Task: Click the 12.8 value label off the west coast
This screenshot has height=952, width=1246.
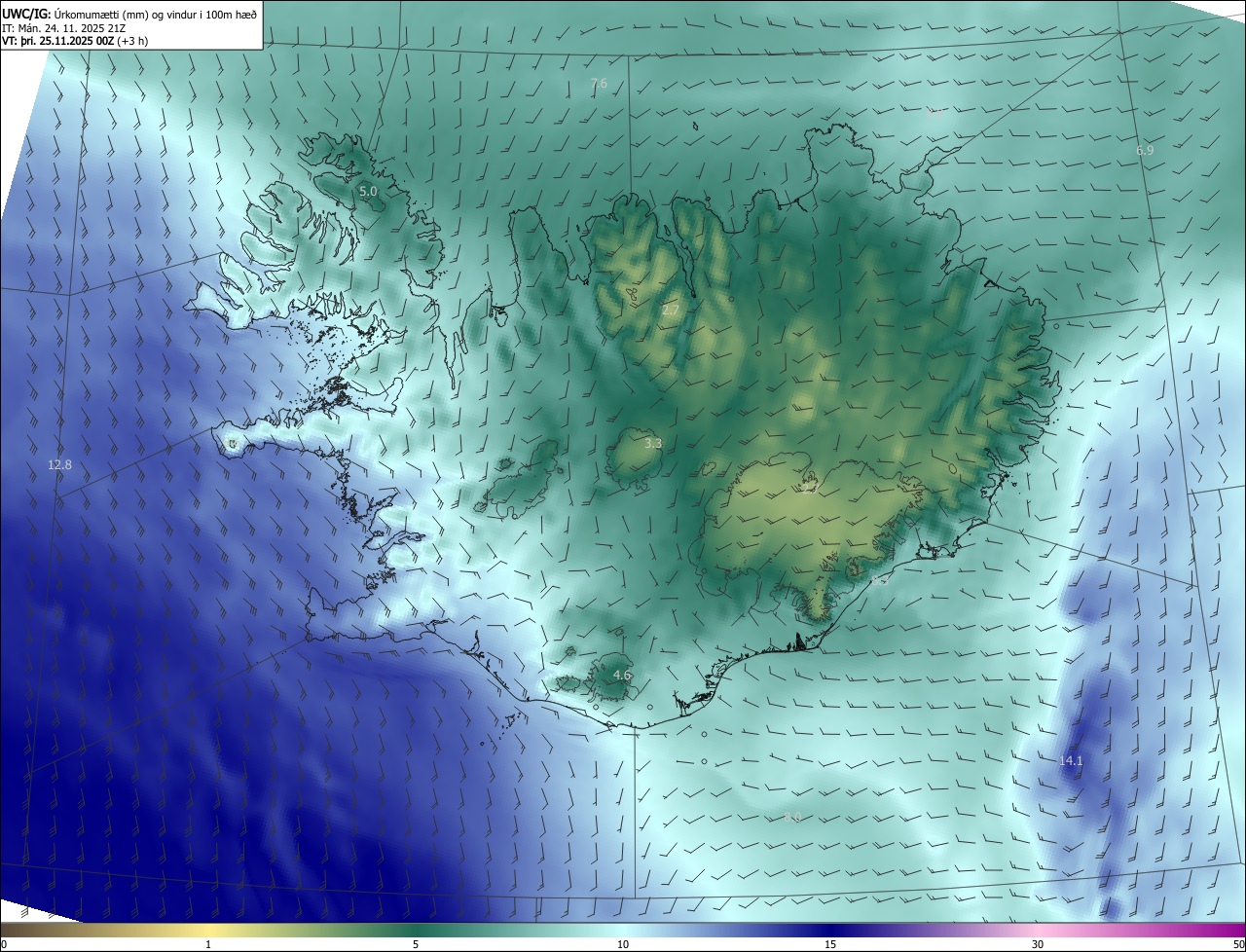Action: coord(59,465)
